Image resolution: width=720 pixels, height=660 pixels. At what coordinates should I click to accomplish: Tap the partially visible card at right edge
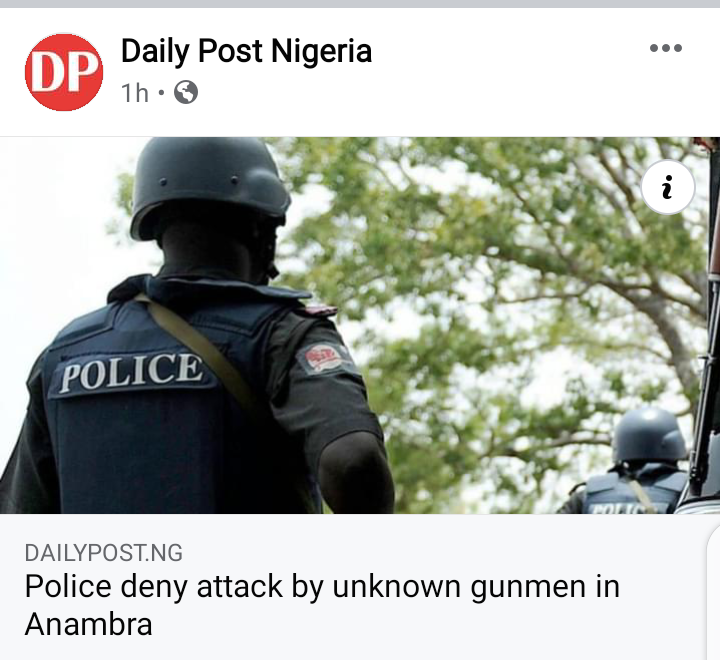click(714, 592)
